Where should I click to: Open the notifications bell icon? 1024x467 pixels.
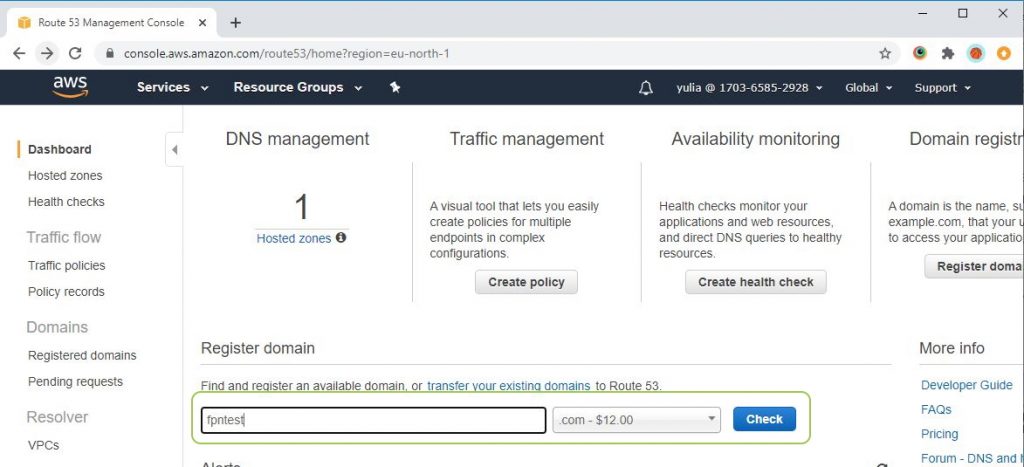pyautogui.click(x=645, y=88)
